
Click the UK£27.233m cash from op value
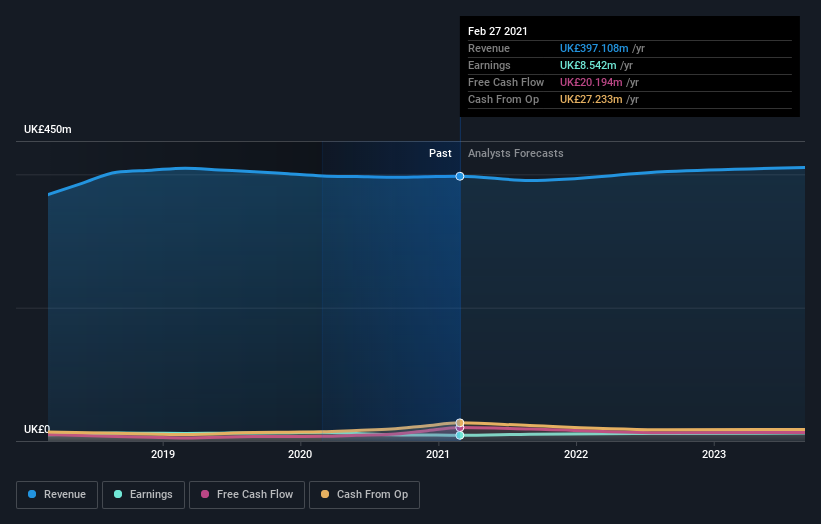(591, 99)
